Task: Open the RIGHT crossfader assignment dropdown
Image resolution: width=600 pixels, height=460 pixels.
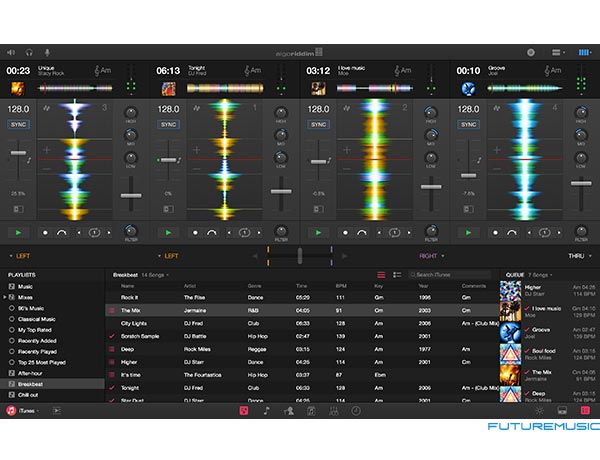Action: click(x=432, y=256)
